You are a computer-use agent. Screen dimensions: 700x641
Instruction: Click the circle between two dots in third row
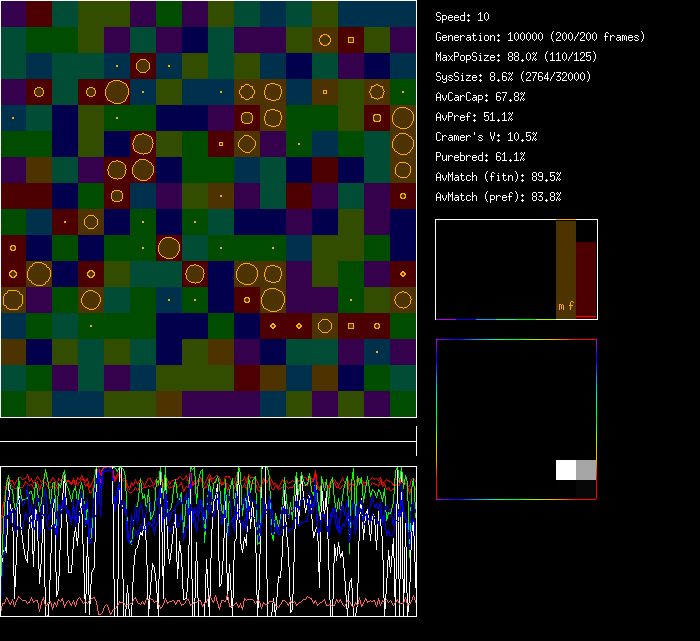143,67
